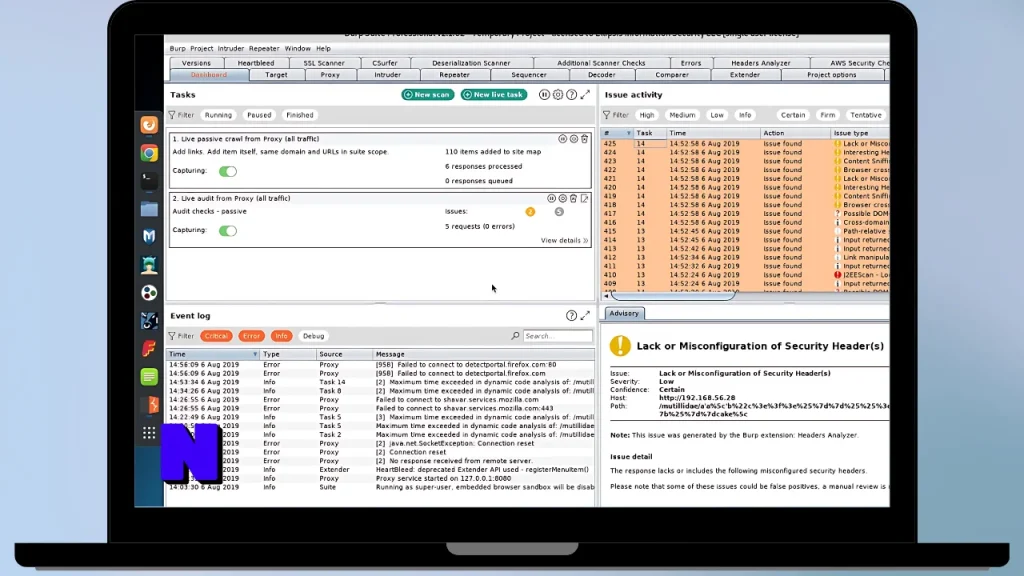Toggle Critical filter in Event log
1024x576 pixels.
pyautogui.click(x=216, y=336)
